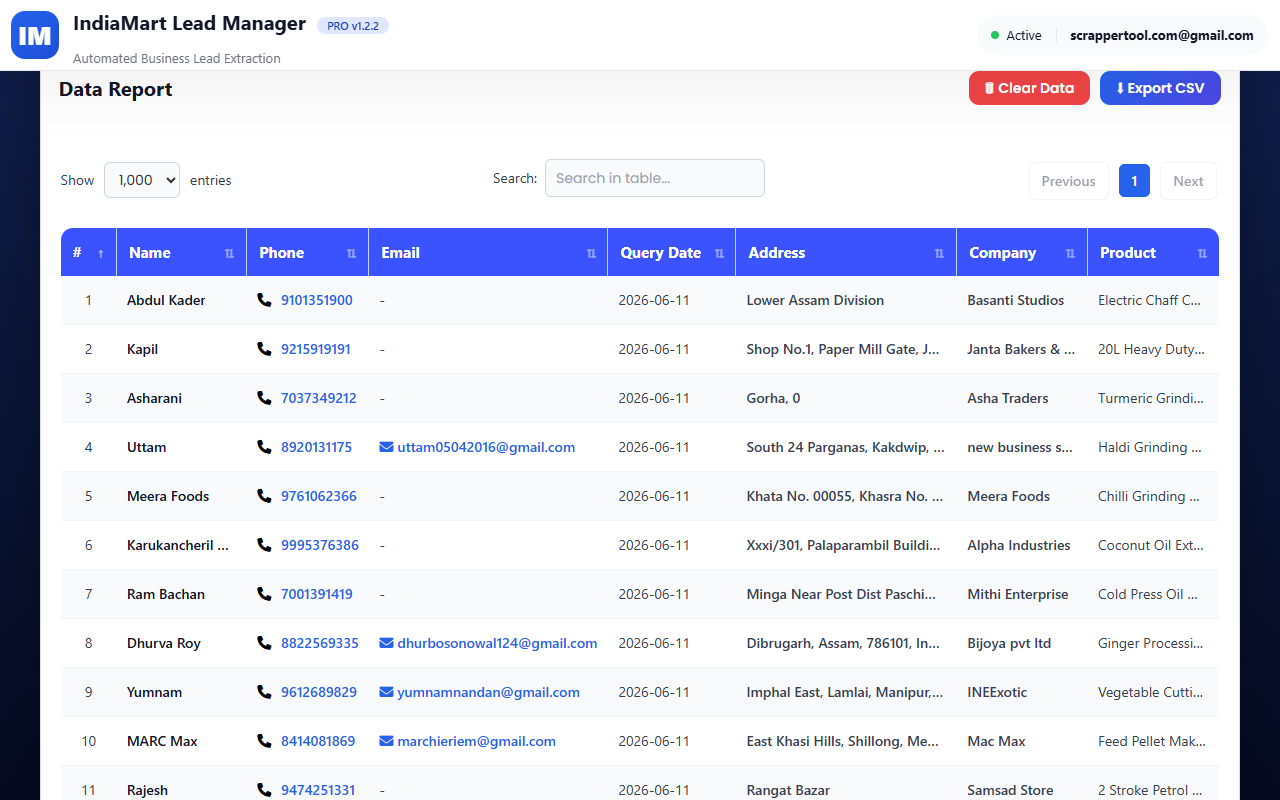
Task: Click name cell Ram Bachan
Action: [166, 594]
